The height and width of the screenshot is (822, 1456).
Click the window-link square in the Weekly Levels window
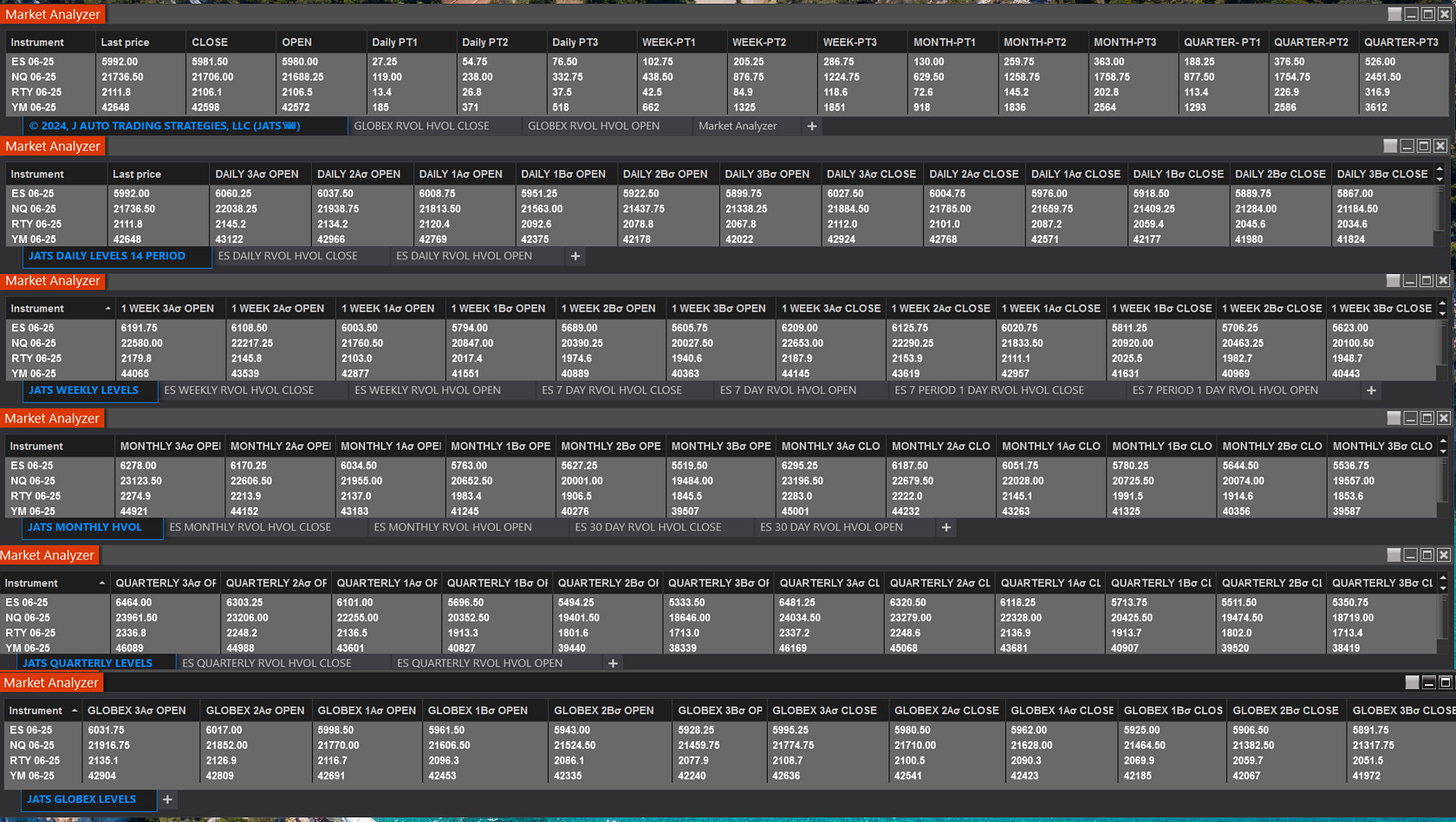[x=1394, y=281]
